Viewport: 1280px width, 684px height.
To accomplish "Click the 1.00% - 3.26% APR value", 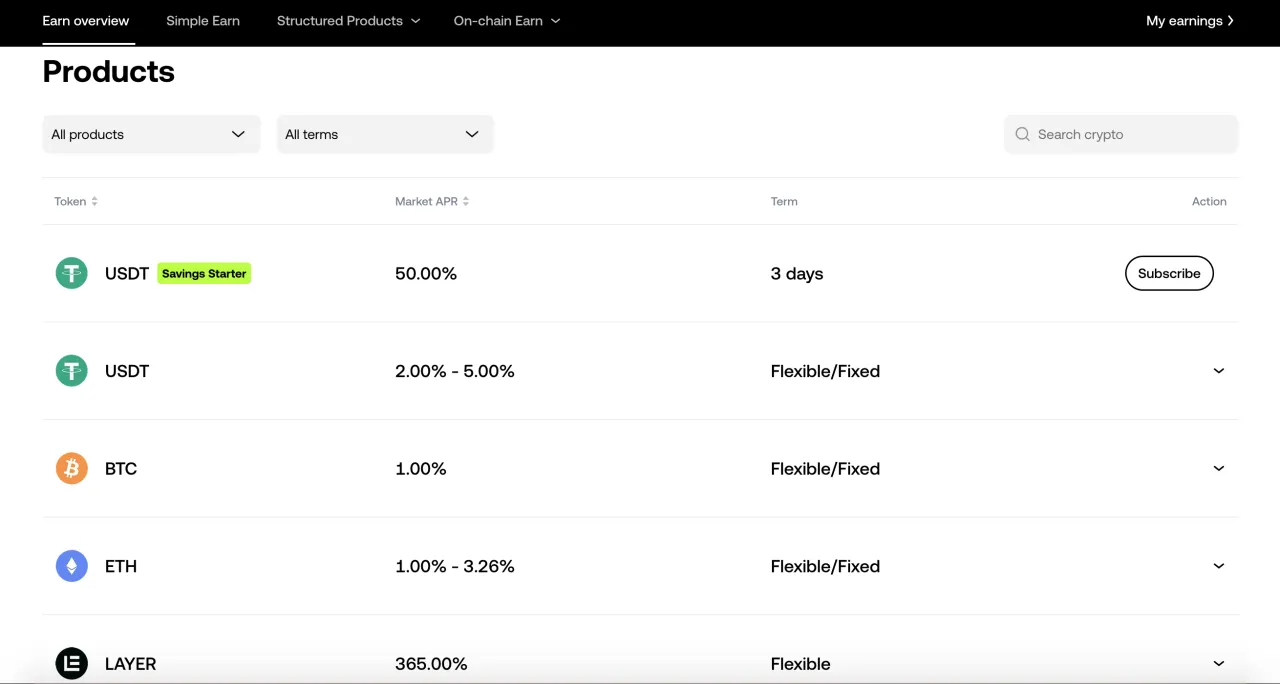I will coord(455,566).
